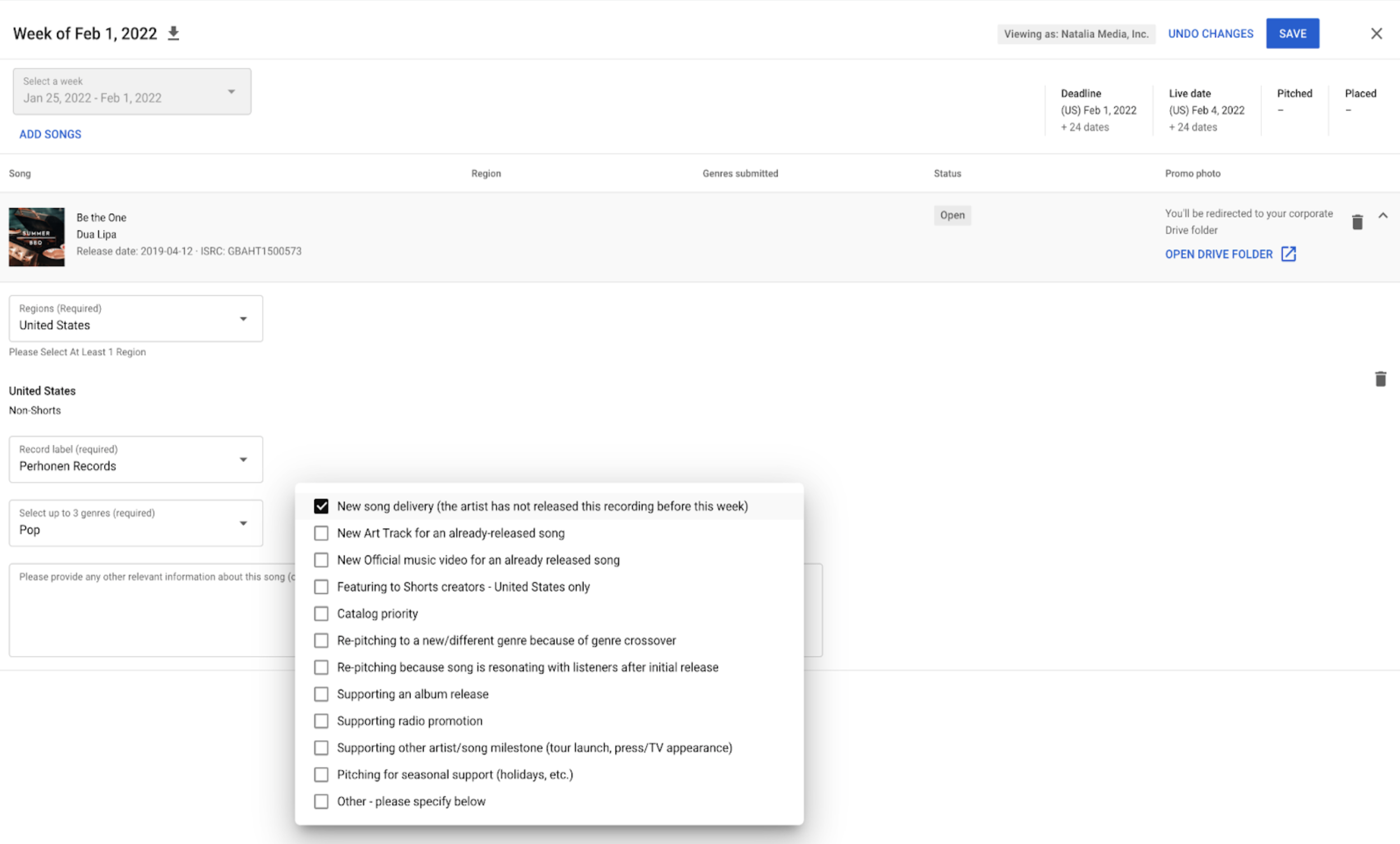The image size is (1400, 844).
Task: Click the external link icon beside Open Drive Folder
Action: pos(1289,254)
